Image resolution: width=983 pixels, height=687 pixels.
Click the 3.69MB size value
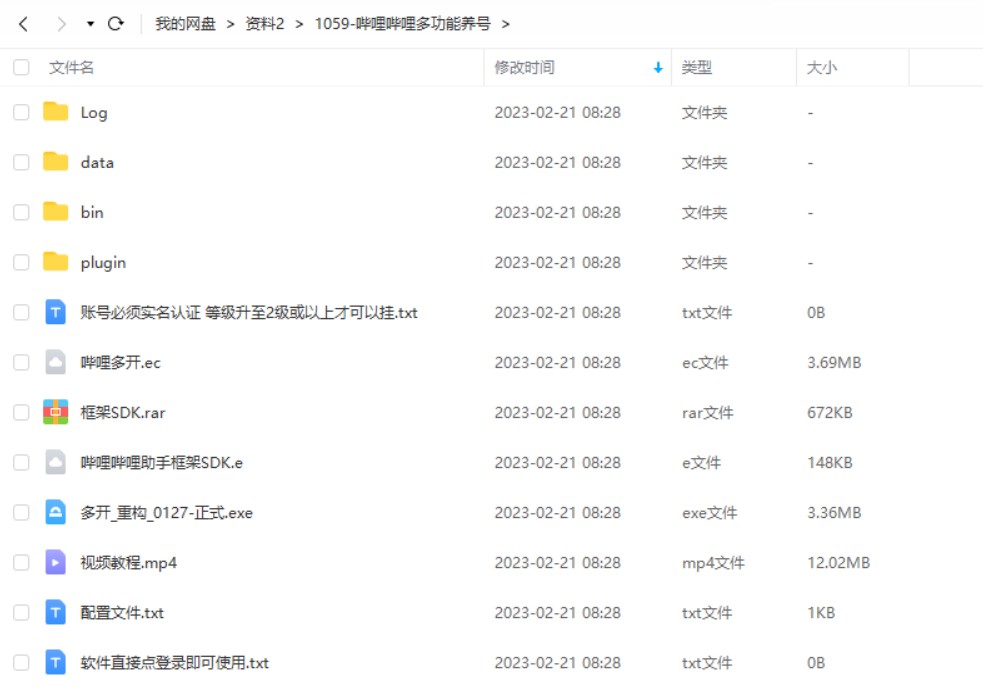834,362
